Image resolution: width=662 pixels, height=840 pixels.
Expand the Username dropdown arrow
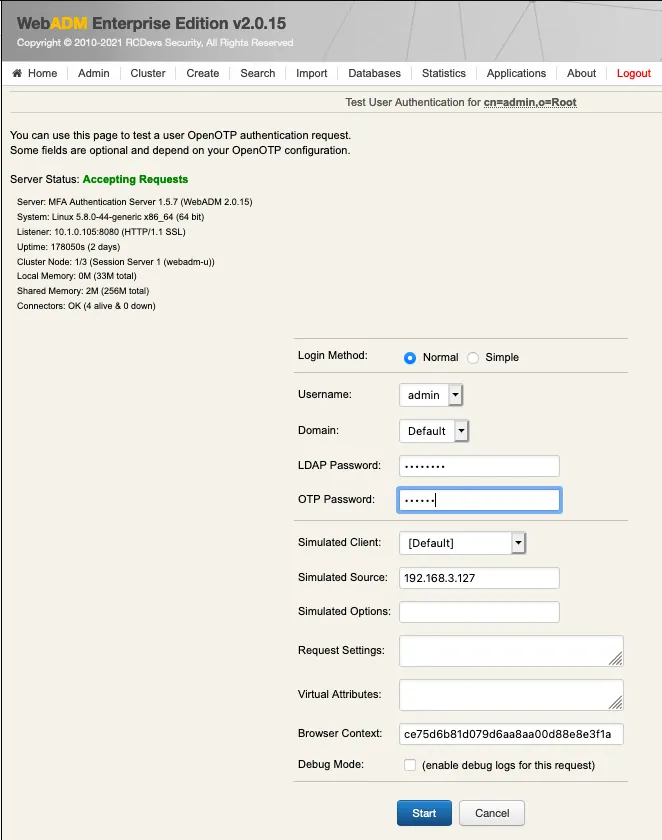coord(455,395)
